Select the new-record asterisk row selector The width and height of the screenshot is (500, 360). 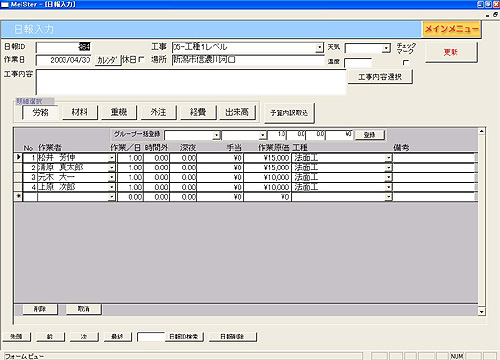(18, 197)
